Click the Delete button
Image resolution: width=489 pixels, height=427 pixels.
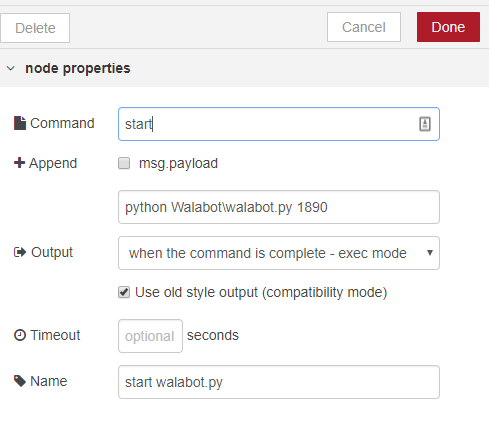click(35, 28)
